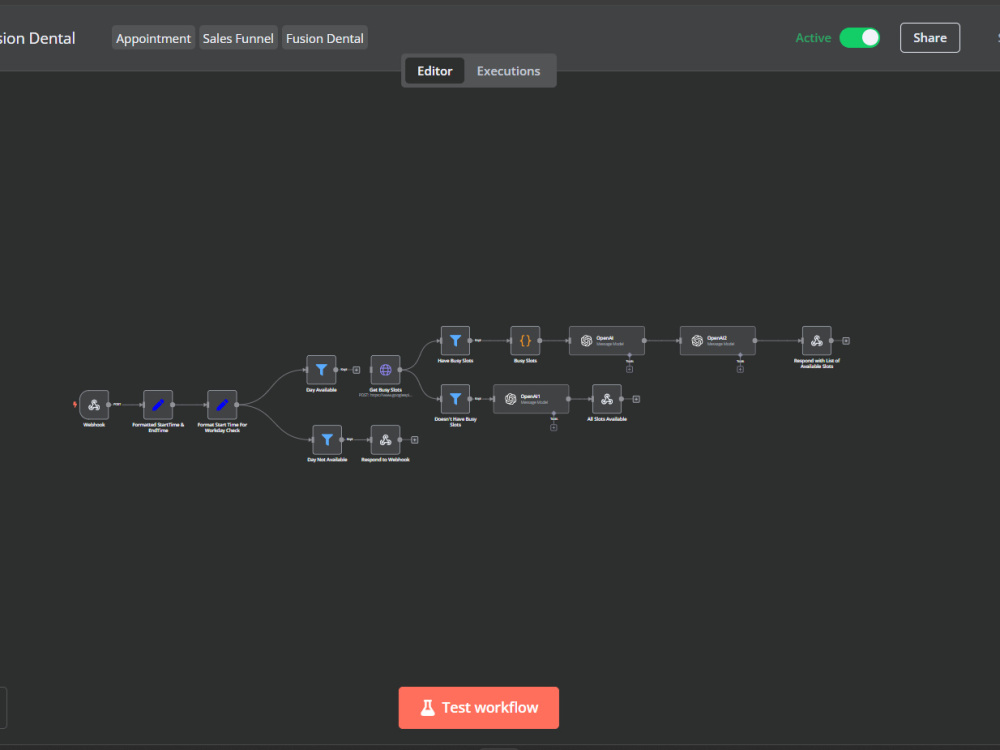This screenshot has height=750, width=1000.
Task: Open the Formatted StartTime & EndTime node
Action: click(x=158, y=404)
